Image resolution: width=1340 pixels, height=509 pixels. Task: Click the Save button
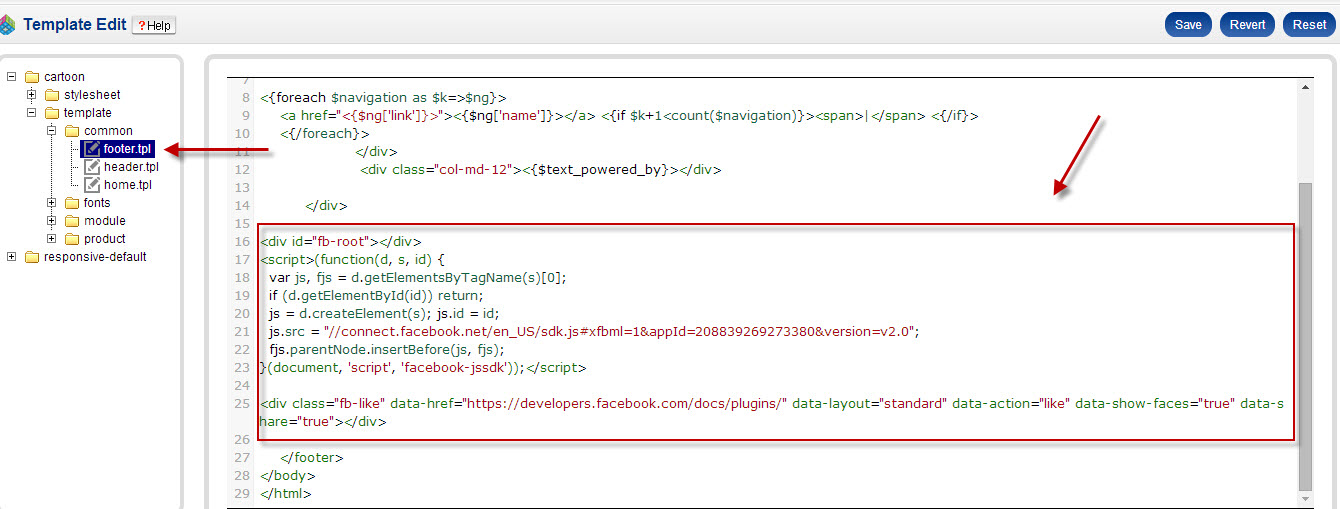pos(1188,24)
